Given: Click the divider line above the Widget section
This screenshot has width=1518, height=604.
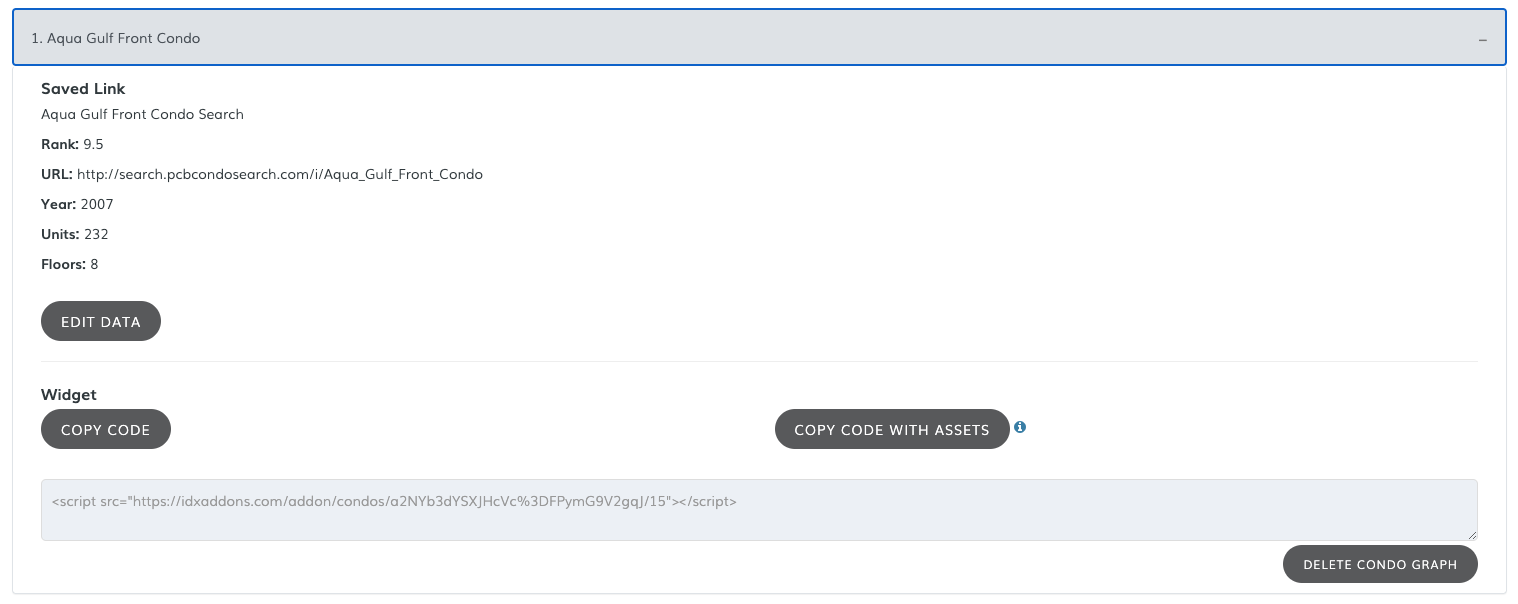Looking at the screenshot, I should pos(758,361).
